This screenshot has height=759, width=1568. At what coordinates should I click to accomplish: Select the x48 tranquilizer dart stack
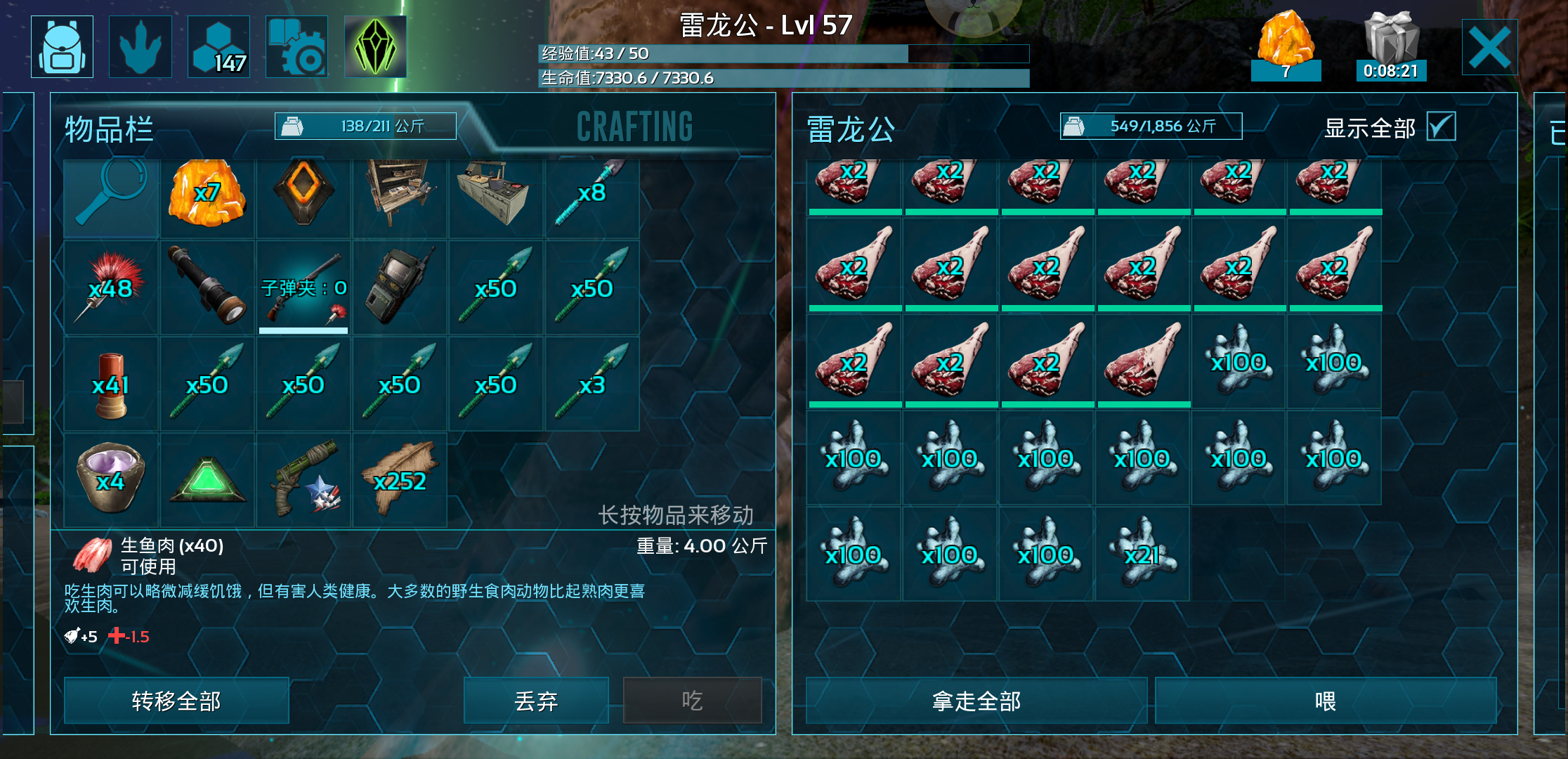pyautogui.click(x=111, y=287)
